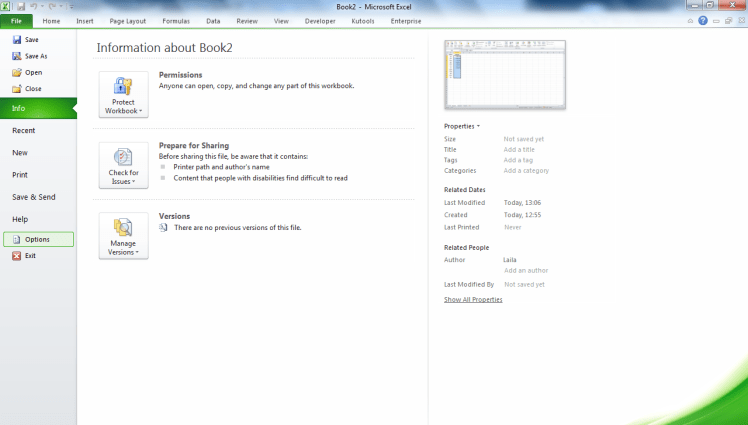Click the Save As icon
The width and height of the screenshot is (748, 425).
(16, 56)
